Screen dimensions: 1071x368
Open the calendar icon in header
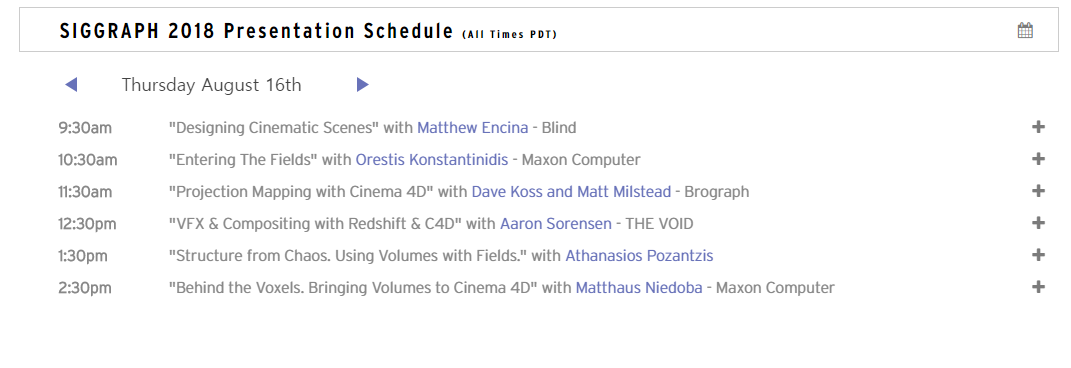[1025, 30]
